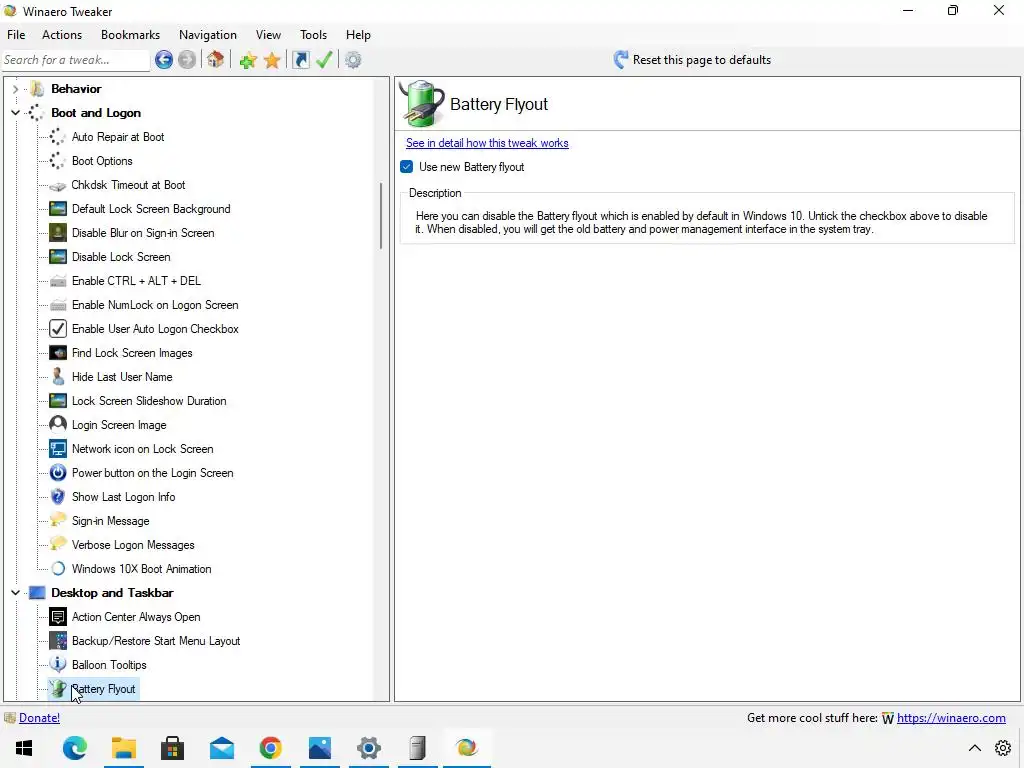Click the shortcut arrow export icon

pyautogui.click(x=300, y=60)
